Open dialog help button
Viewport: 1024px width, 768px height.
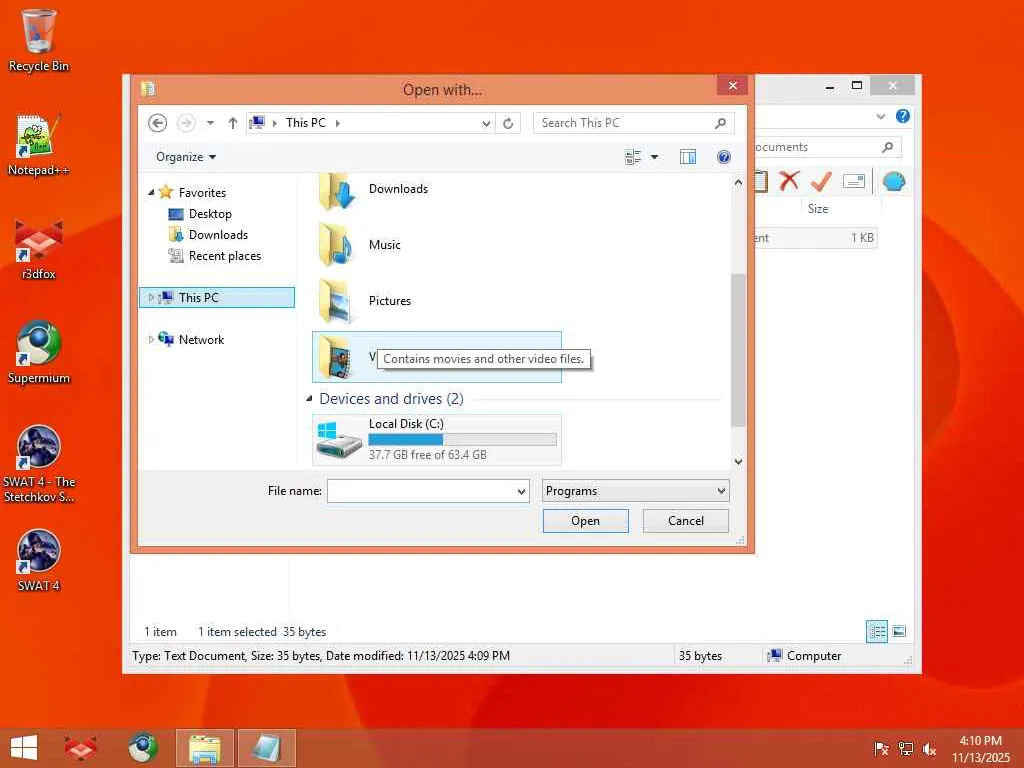pos(724,157)
